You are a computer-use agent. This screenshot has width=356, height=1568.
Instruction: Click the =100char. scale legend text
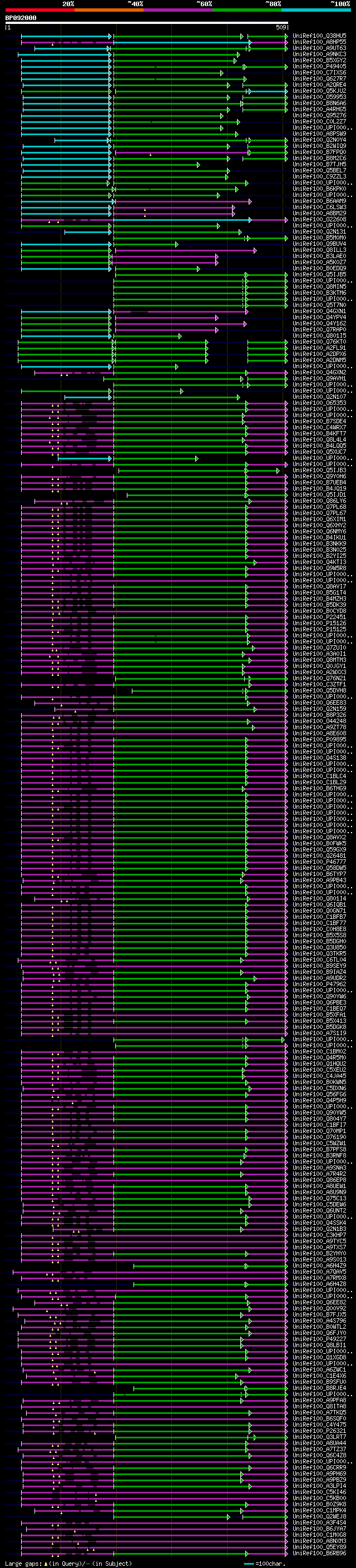coord(271,1563)
